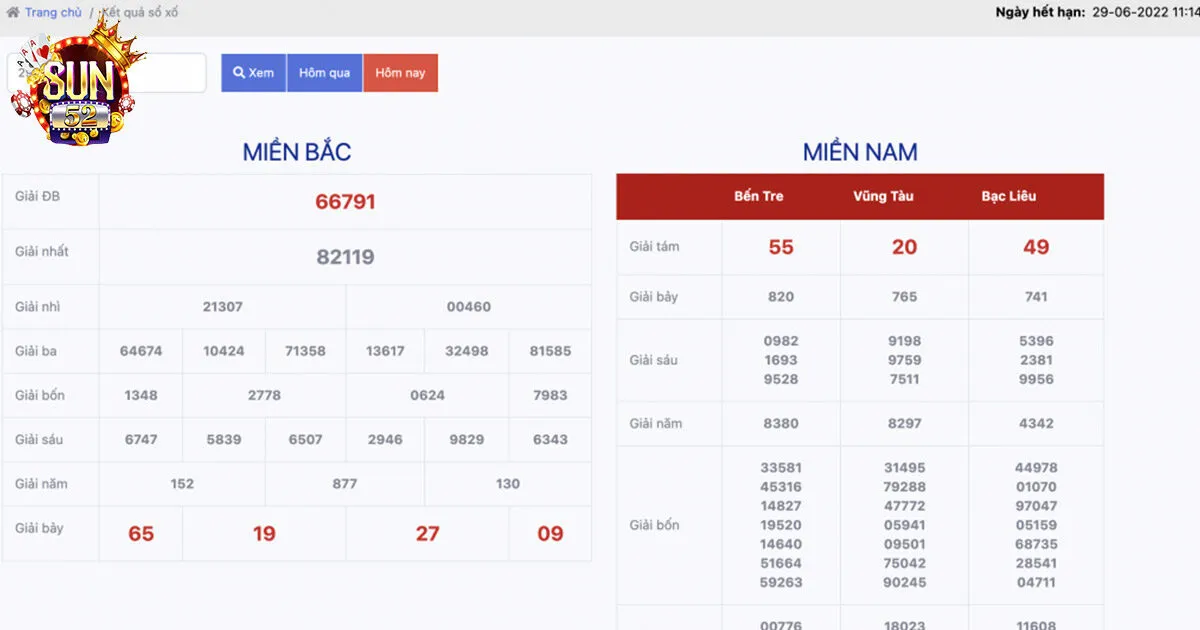
Task: Click the MIỀN BẮC heading
Action: 297,152
